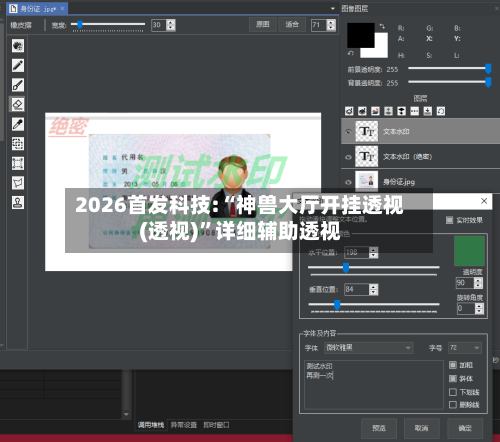The width and height of the screenshot is (500, 442).
Task: Select the Eraser tool
Action: (x=18, y=104)
